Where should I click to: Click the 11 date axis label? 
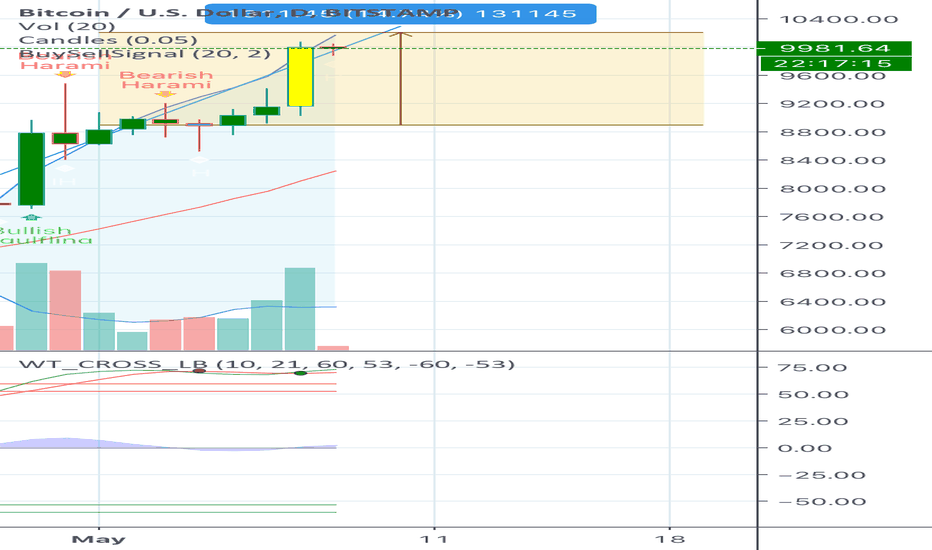click(433, 539)
